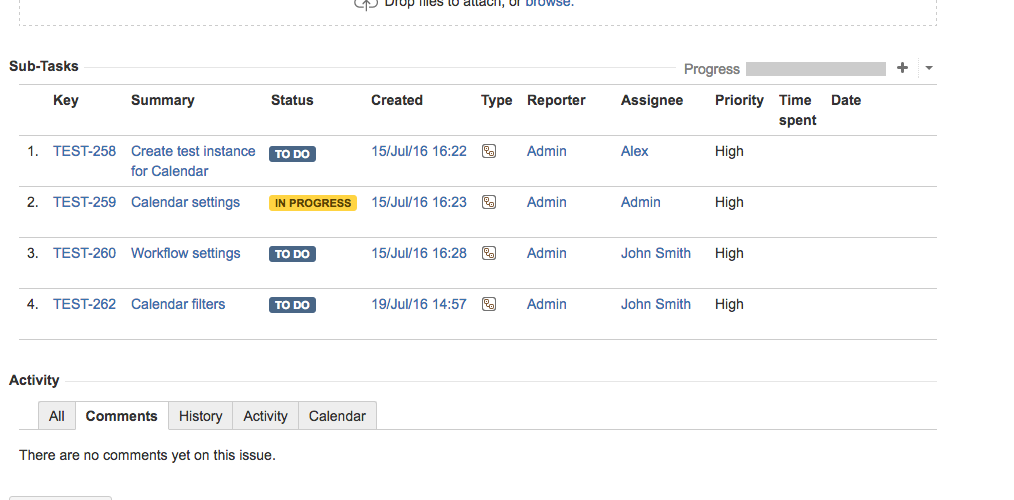Open issue TEST-260
Image resolution: width=1014 pixels, height=500 pixels.
pyautogui.click(x=85, y=254)
